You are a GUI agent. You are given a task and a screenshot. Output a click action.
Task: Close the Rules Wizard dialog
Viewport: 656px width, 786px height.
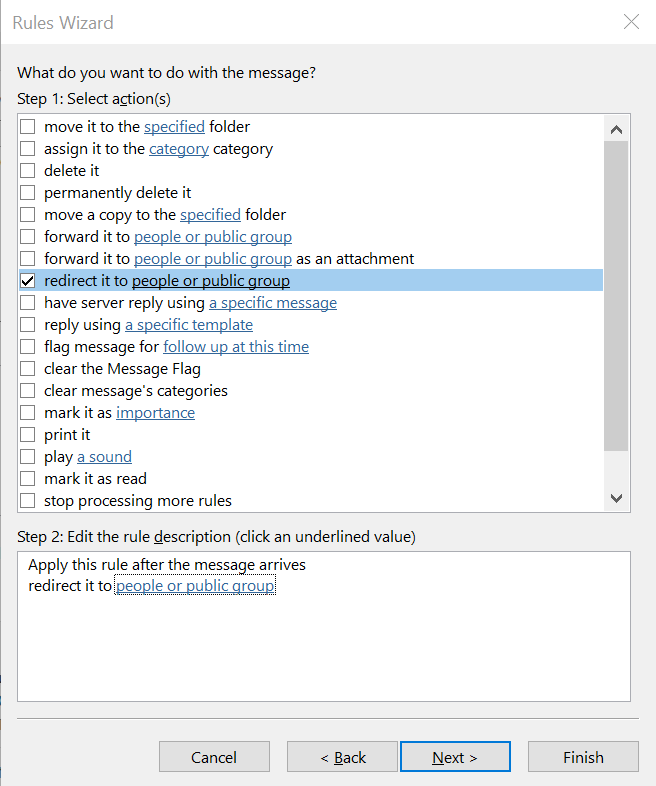(x=631, y=22)
